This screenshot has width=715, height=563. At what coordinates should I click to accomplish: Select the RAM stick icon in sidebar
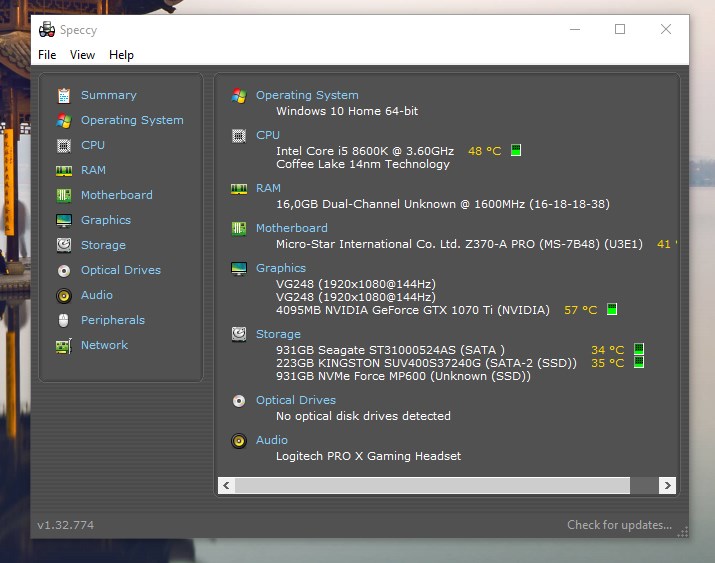(64, 170)
